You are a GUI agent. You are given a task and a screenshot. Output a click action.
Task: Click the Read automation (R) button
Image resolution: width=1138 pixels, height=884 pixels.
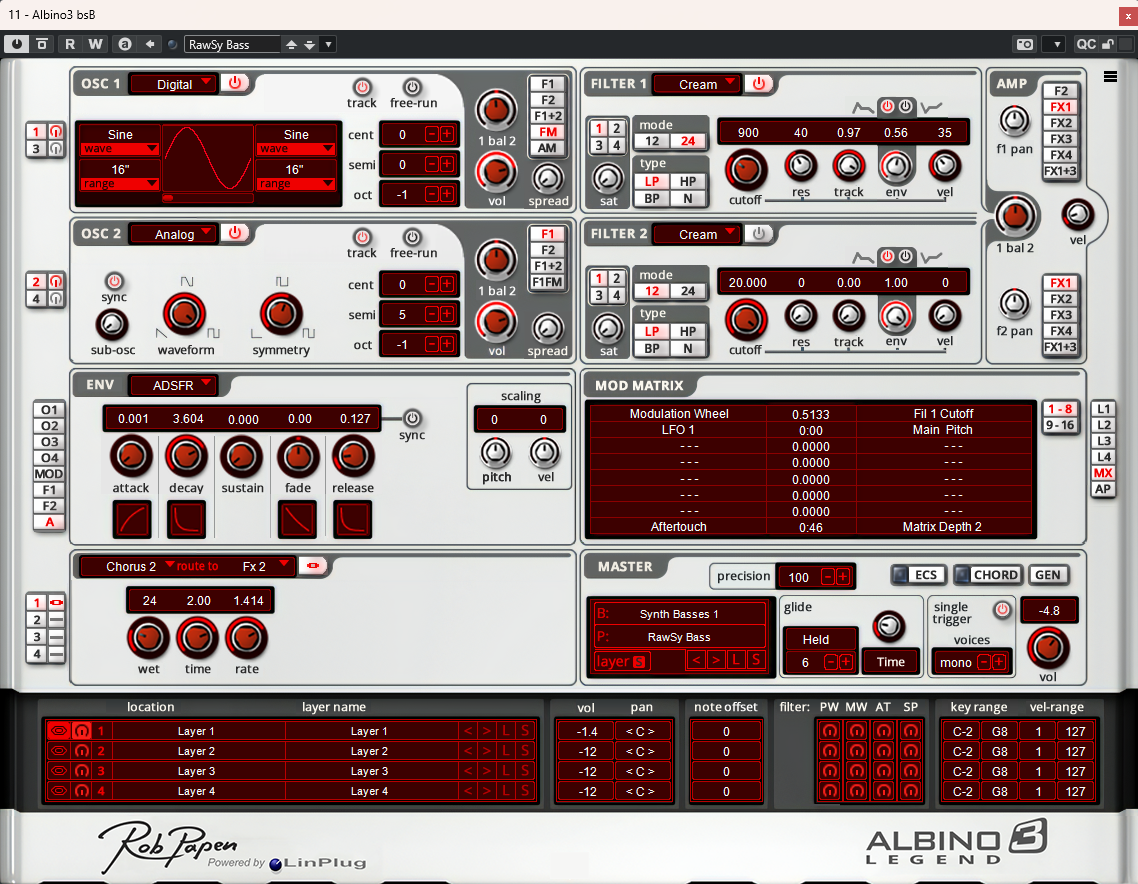pos(70,44)
